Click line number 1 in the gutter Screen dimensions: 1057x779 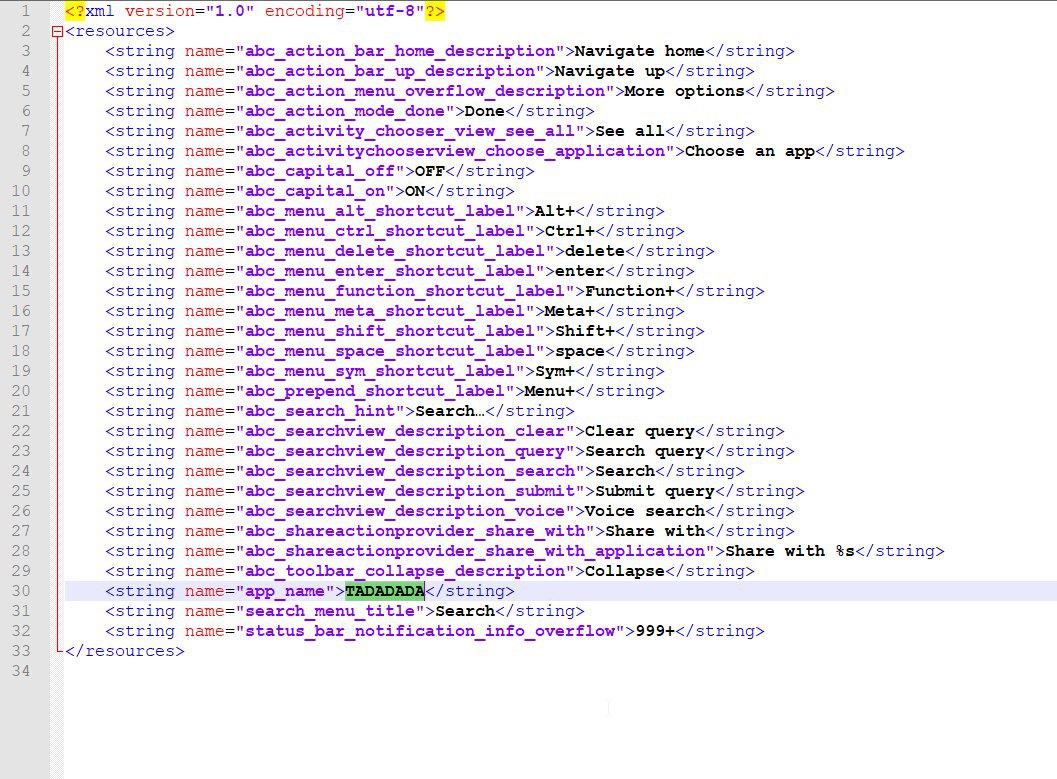(x=26, y=11)
